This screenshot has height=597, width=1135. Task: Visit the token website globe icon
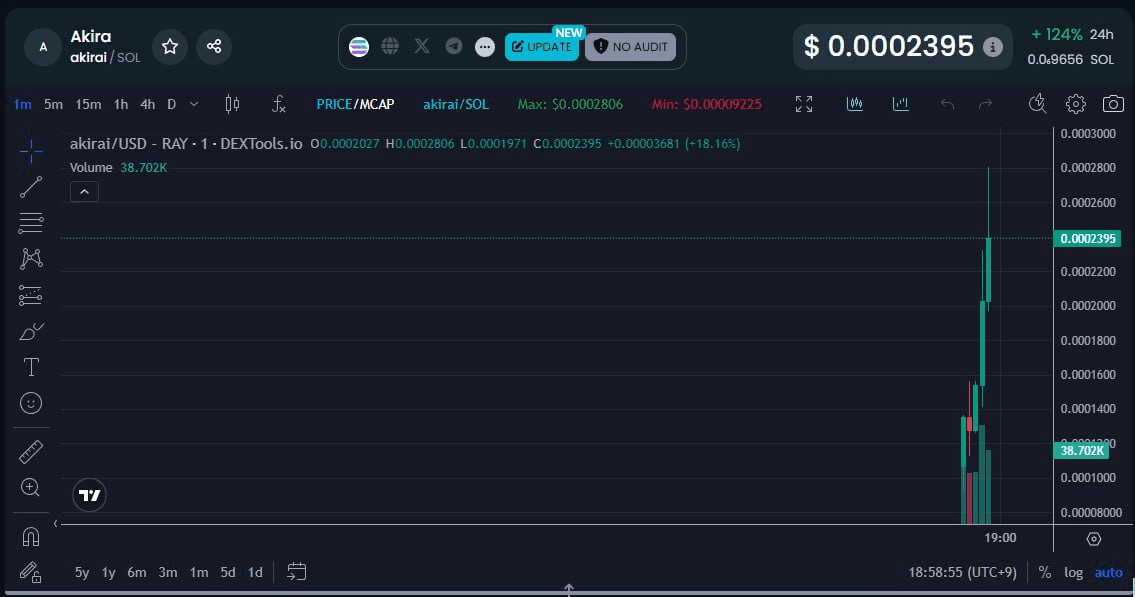click(x=390, y=47)
